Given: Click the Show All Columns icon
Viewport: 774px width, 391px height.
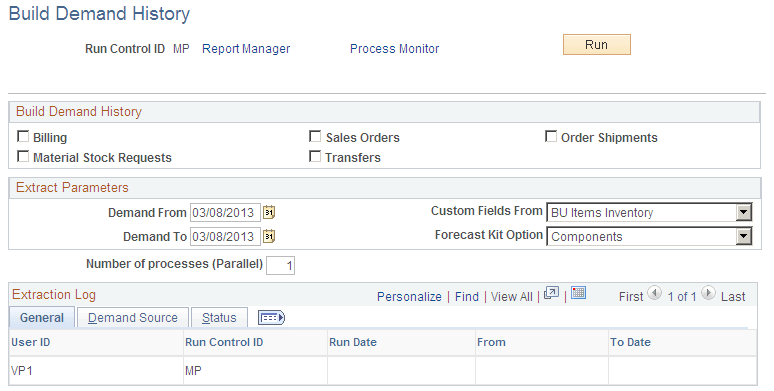Looking at the screenshot, I should (271, 318).
